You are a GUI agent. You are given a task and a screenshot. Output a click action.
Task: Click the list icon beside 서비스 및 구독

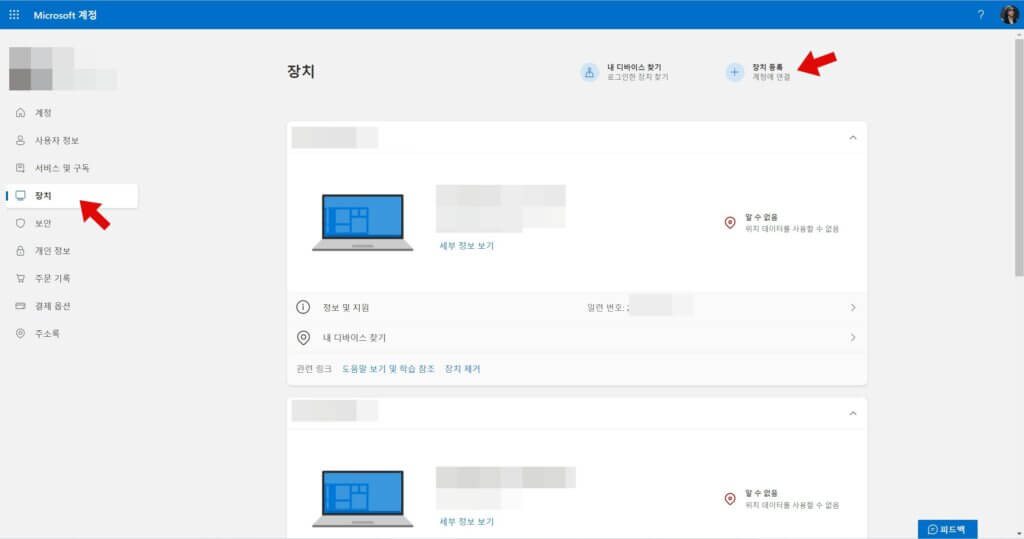click(20, 168)
